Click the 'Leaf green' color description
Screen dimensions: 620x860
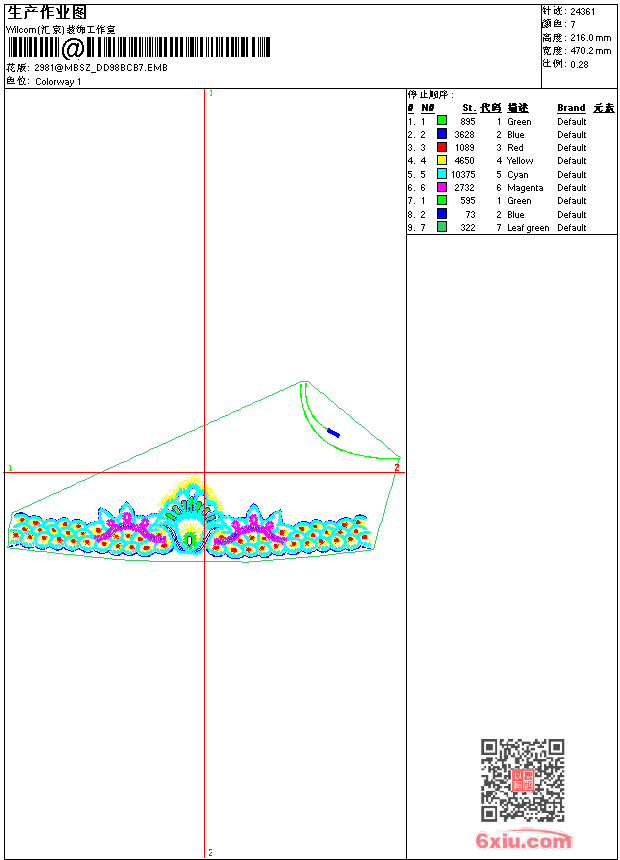pyautogui.click(x=528, y=228)
